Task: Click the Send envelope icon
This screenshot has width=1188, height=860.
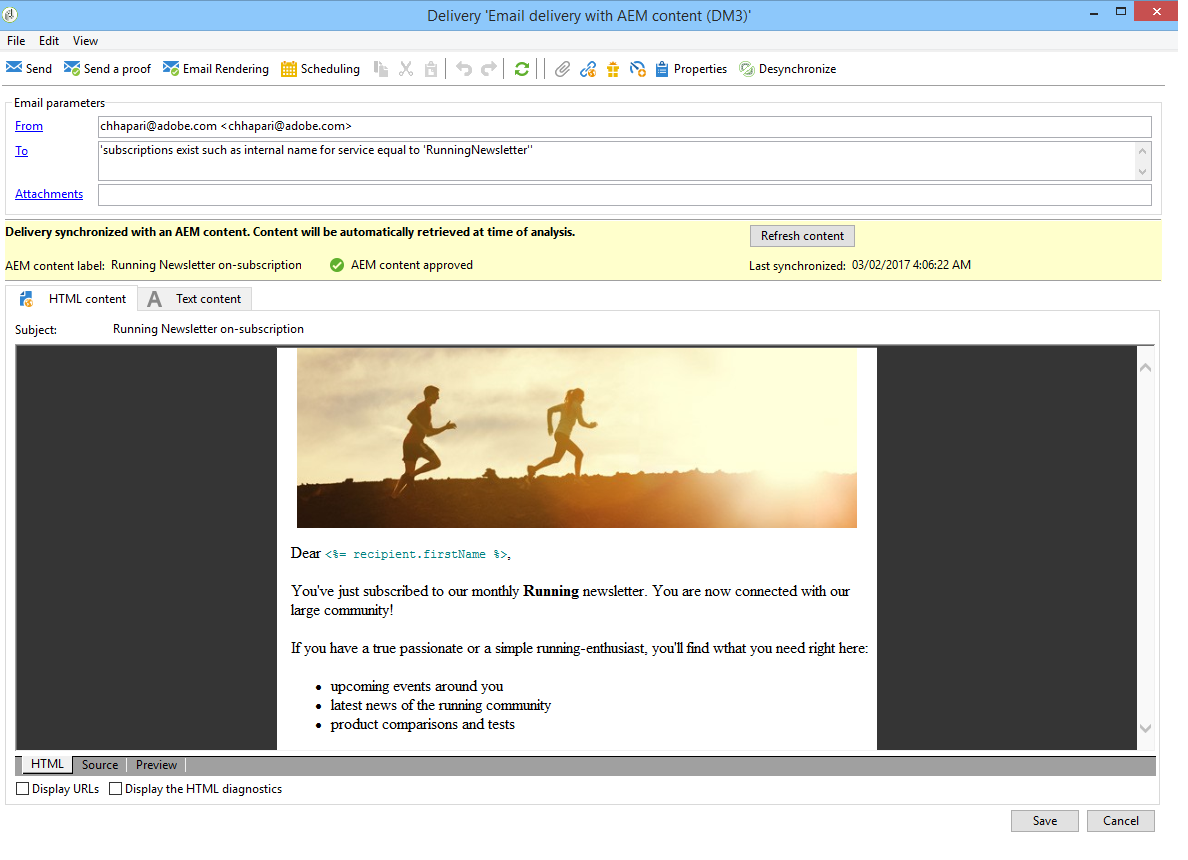Action: point(14,68)
